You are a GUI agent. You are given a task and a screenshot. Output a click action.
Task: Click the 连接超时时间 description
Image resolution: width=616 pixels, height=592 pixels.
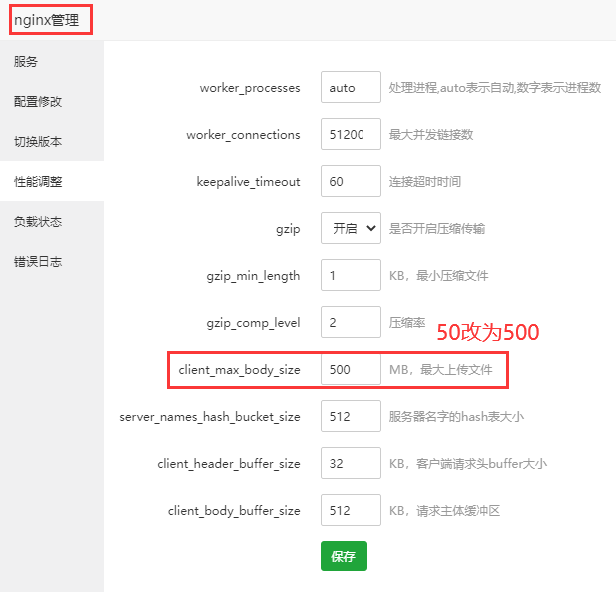tap(425, 181)
